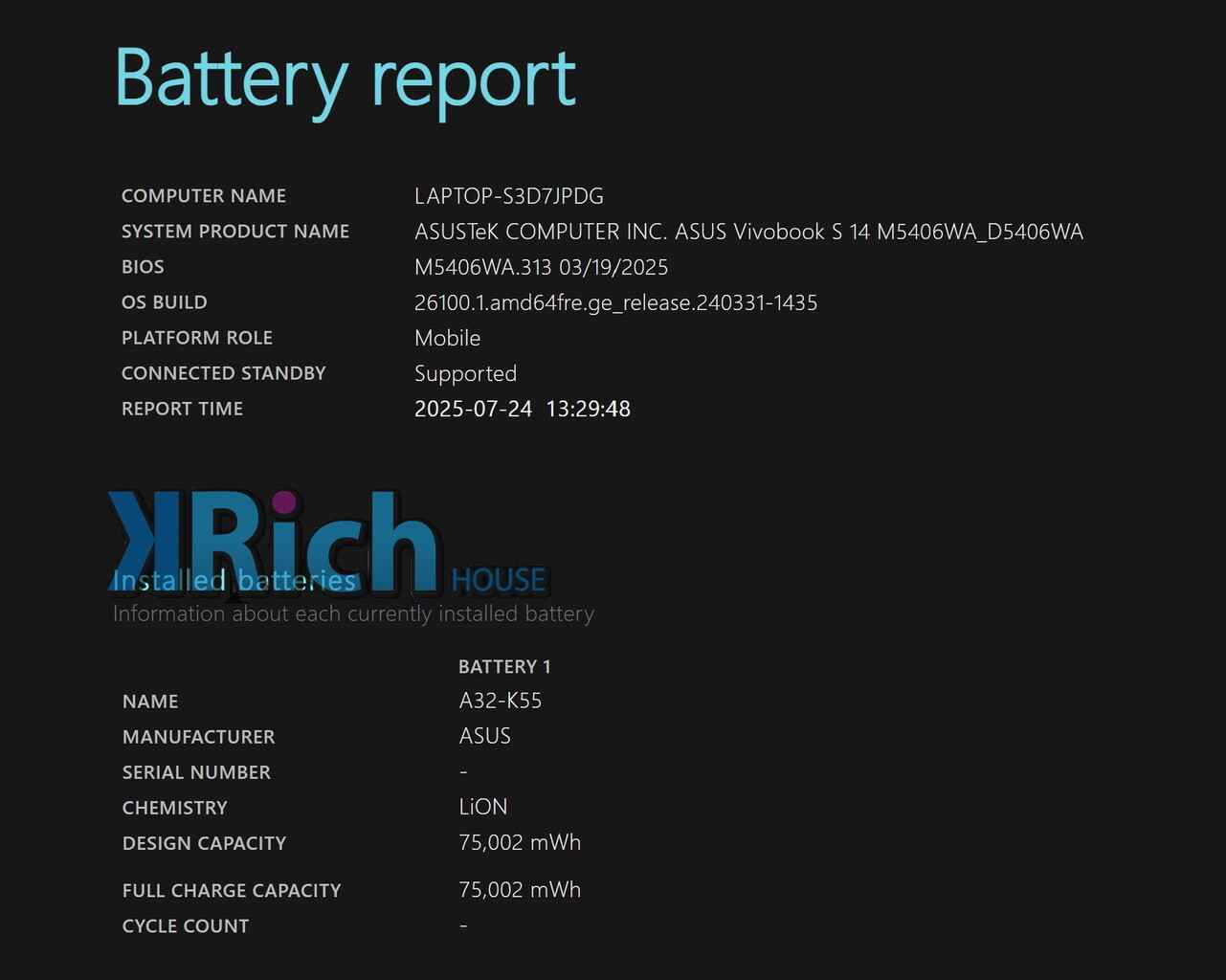Click the CHEMISTRY label
The width and height of the screenshot is (1226, 980).
[x=175, y=808]
